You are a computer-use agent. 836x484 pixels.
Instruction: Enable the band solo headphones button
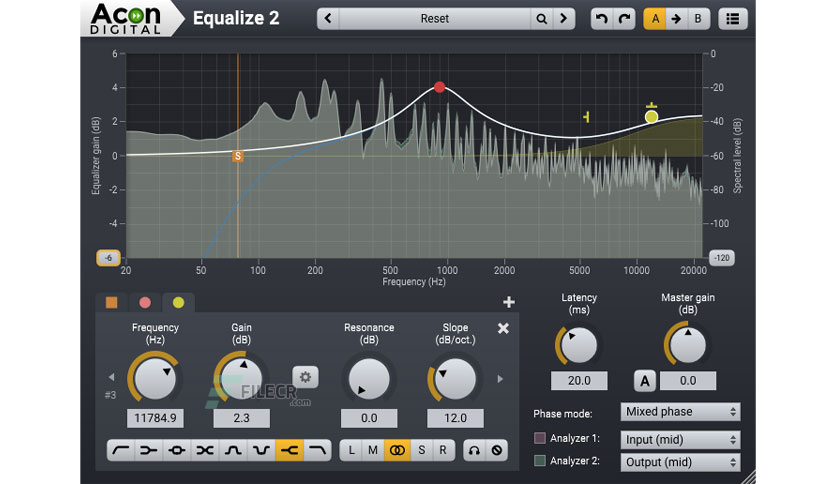point(474,450)
